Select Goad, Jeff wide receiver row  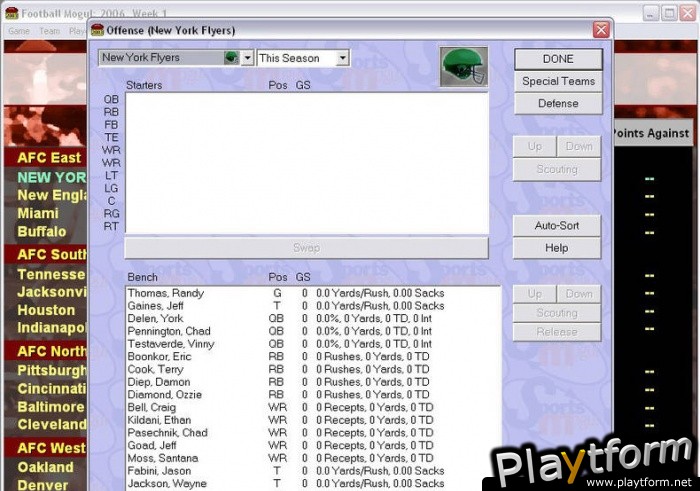312,445
